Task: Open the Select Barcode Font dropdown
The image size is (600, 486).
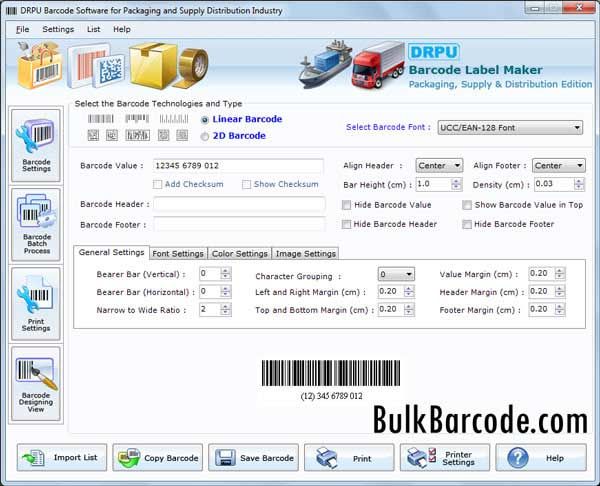Action: [510, 128]
